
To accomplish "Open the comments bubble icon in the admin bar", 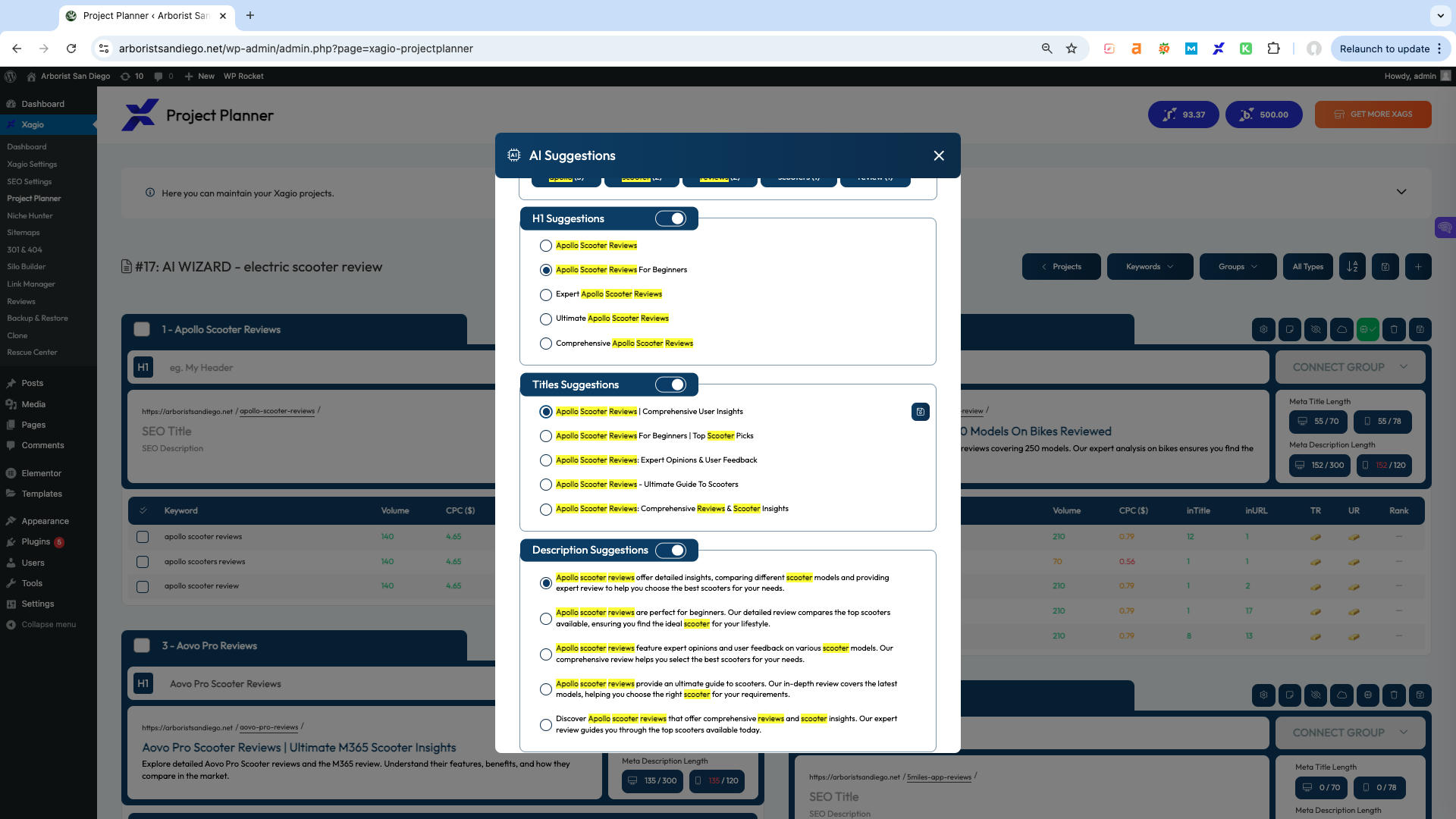I will [x=163, y=76].
